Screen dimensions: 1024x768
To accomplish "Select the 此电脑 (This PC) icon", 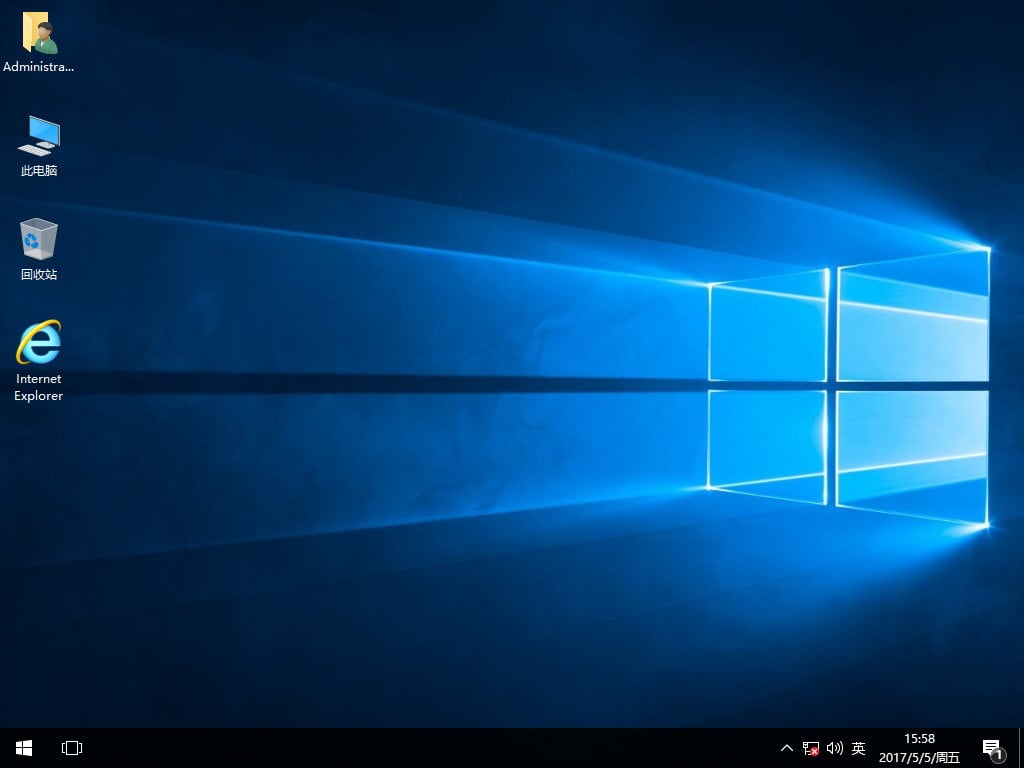I will (x=39, y=136).
